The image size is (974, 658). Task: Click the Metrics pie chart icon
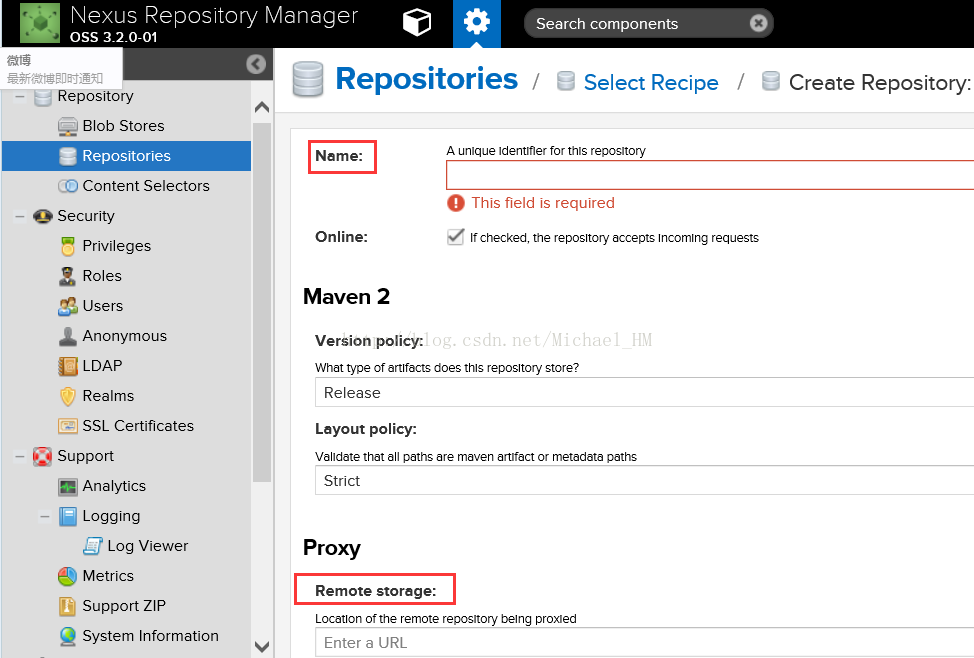[x=68, y=576]
